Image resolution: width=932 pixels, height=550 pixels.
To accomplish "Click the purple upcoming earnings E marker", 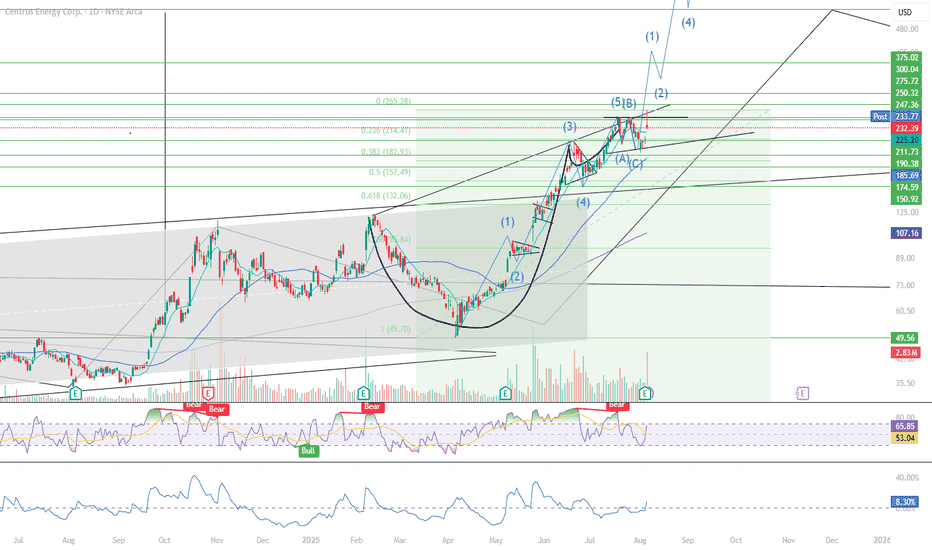I will pos(802,393).
